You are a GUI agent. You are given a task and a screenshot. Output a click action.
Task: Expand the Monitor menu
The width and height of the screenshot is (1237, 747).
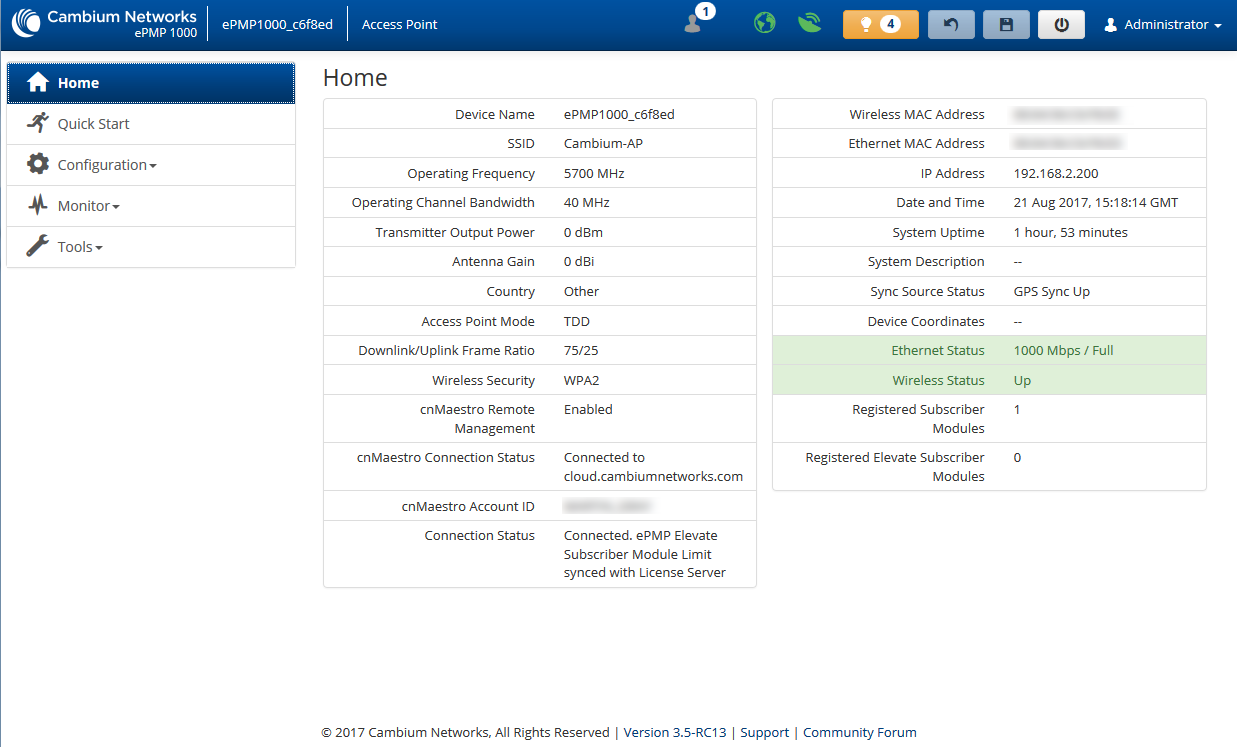tap(88, 206)
